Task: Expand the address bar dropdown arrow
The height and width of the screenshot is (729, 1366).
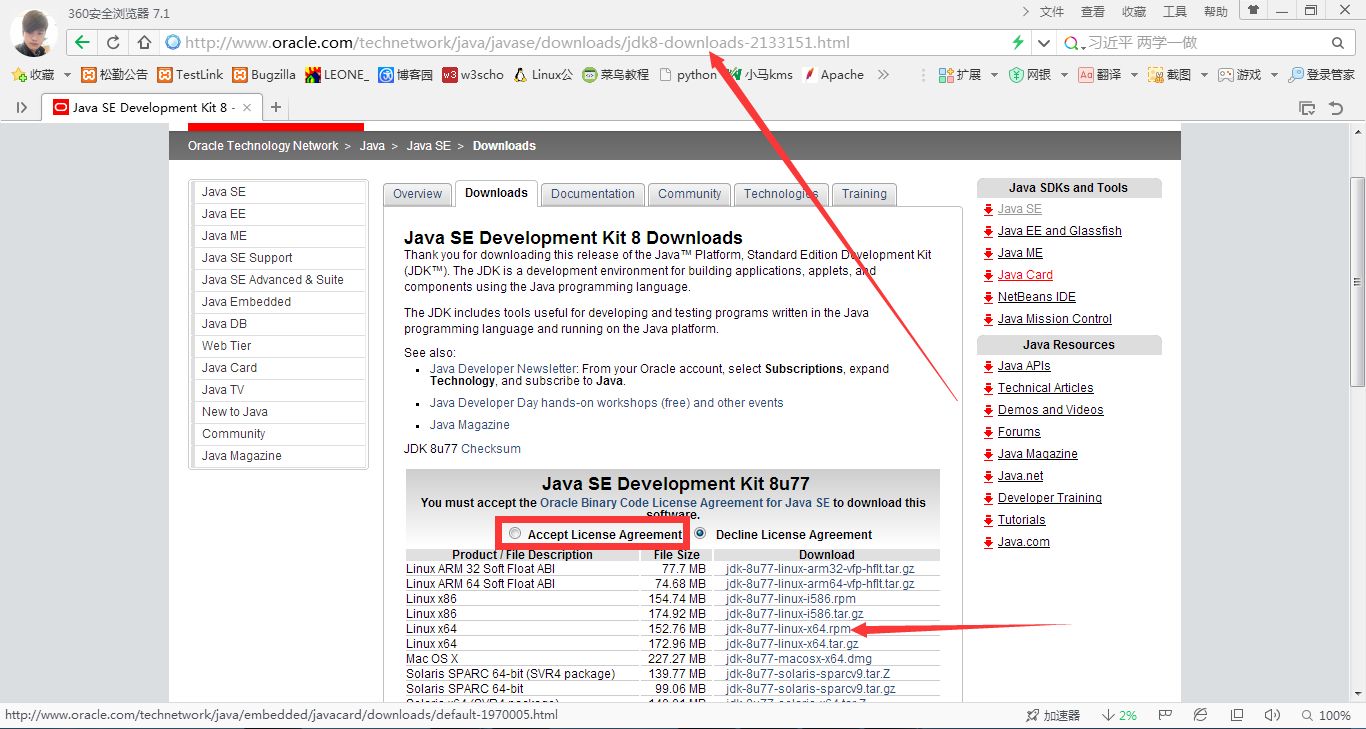Action: [1044, 43]
